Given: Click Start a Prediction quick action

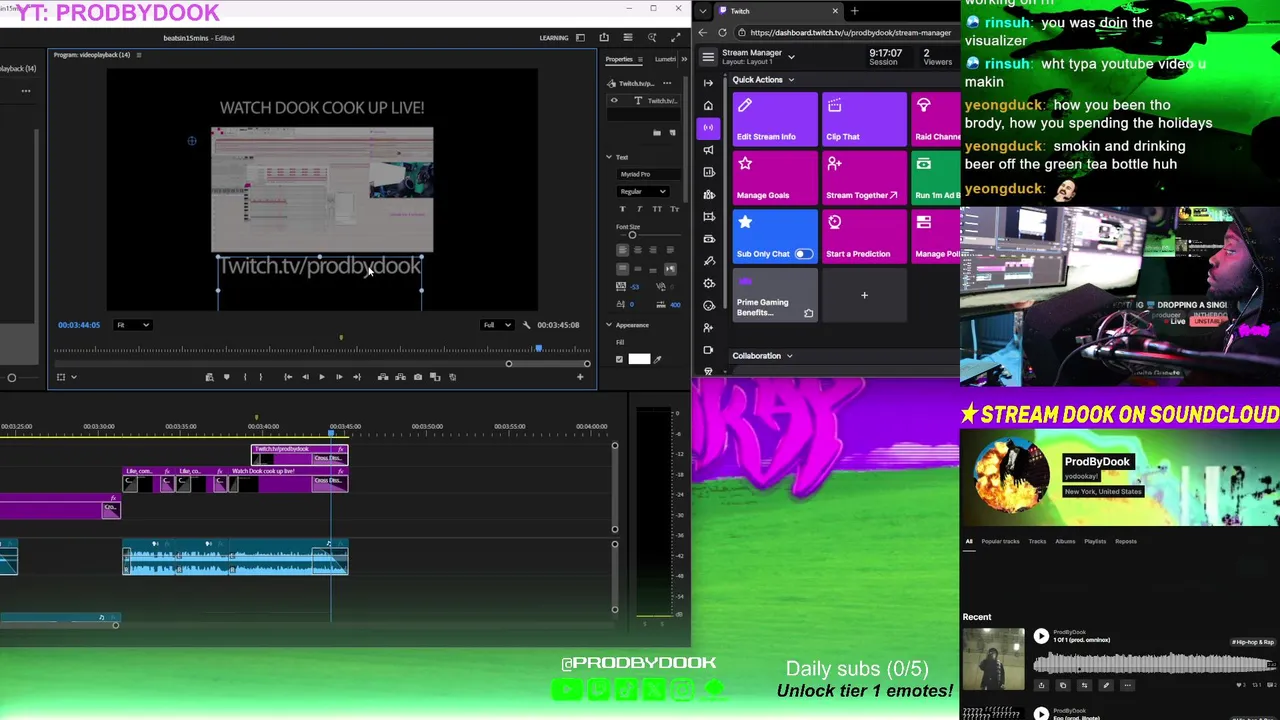Looking at the screenshot, I should [864, 237].
